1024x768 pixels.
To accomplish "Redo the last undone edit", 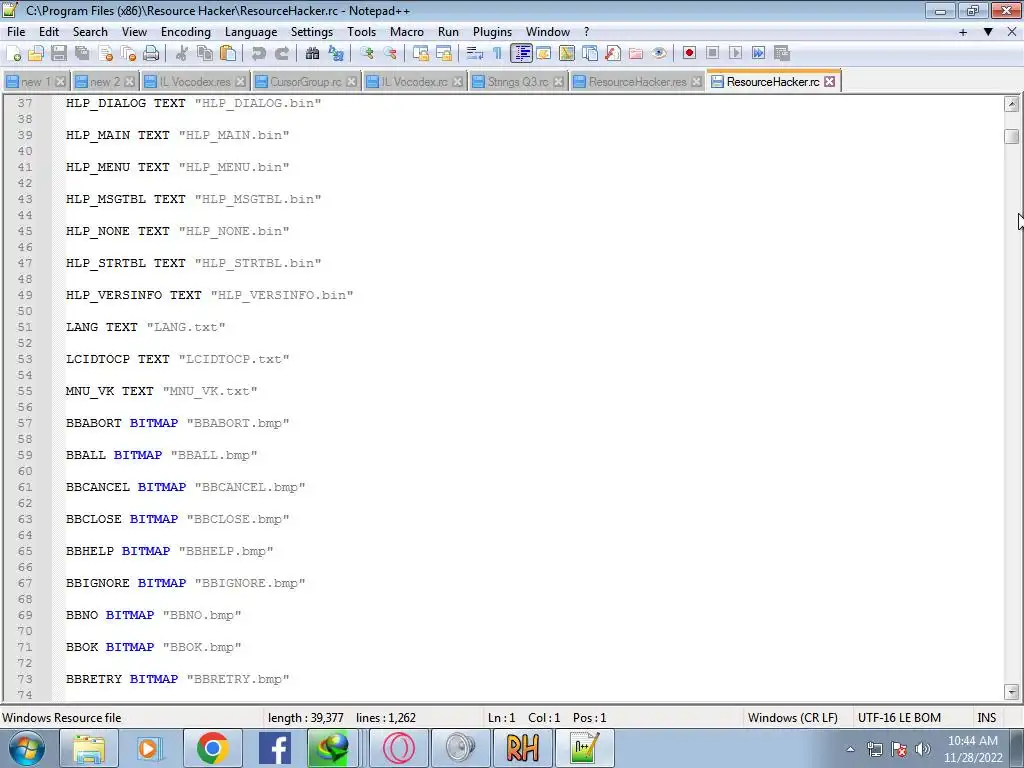I will click(281, 54).
